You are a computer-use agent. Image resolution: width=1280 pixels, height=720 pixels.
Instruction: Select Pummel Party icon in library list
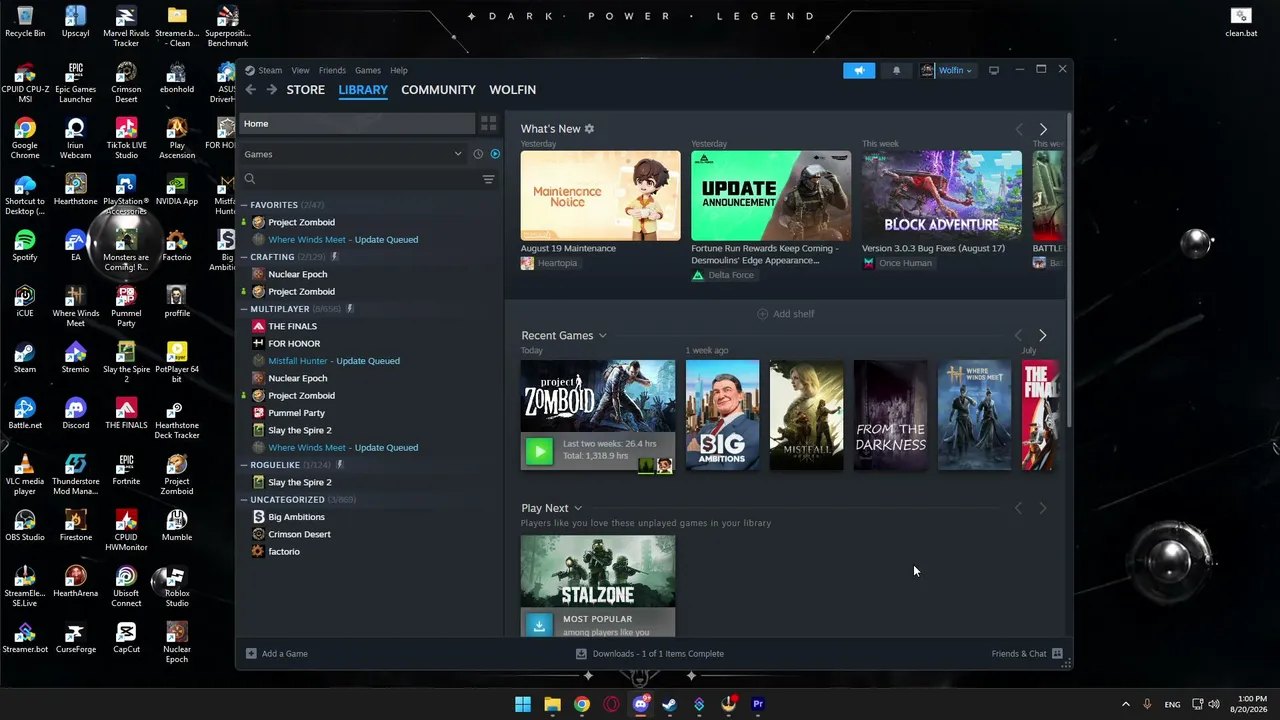(258, 413)
